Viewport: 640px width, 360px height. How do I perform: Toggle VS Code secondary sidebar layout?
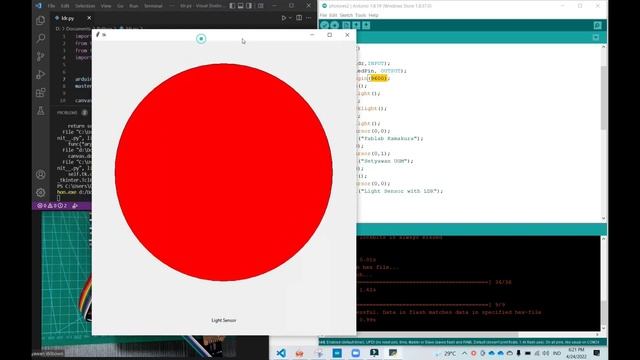pos(249,6)
